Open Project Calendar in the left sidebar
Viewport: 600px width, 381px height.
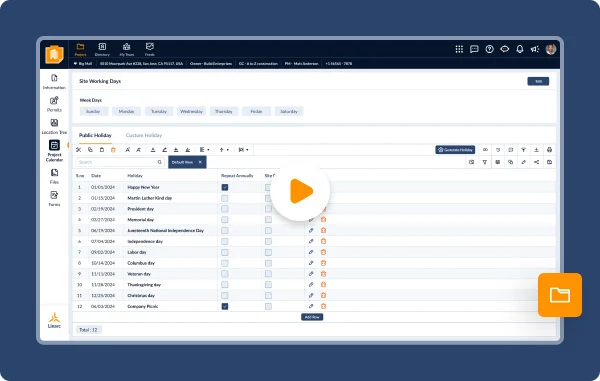[54, 151]
